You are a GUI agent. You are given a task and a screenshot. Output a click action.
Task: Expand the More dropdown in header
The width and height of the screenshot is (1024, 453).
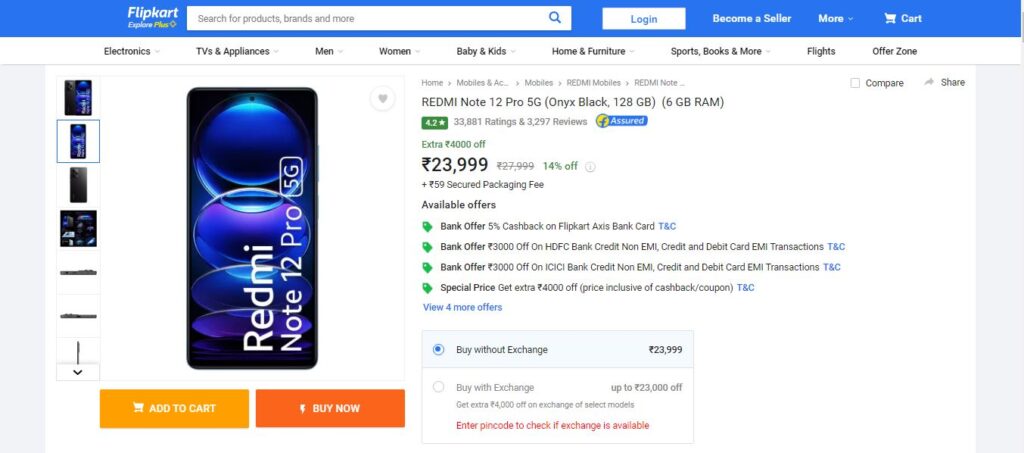click(835, 18)
